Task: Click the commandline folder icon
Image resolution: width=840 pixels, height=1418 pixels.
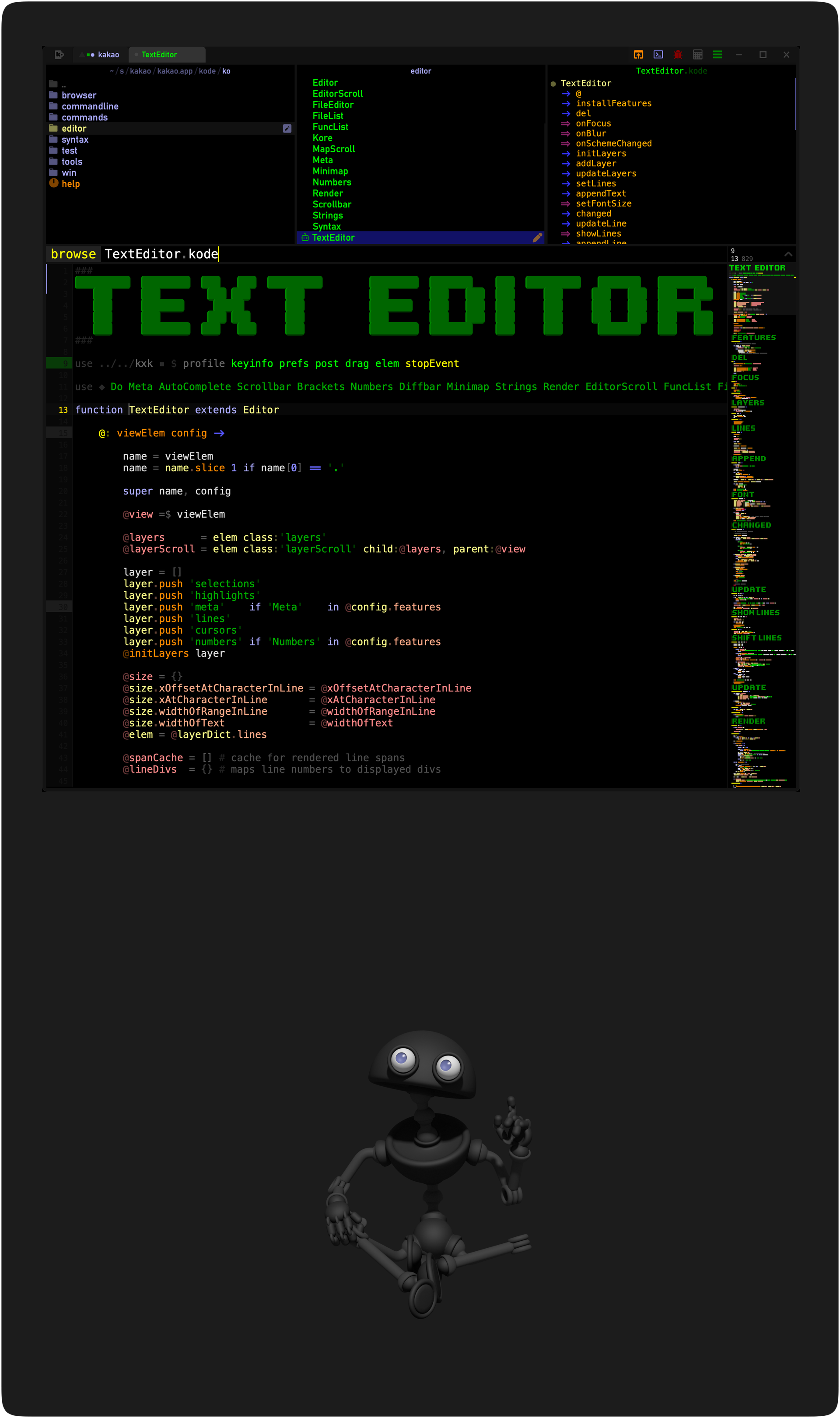Action: [x=53, y=106]
